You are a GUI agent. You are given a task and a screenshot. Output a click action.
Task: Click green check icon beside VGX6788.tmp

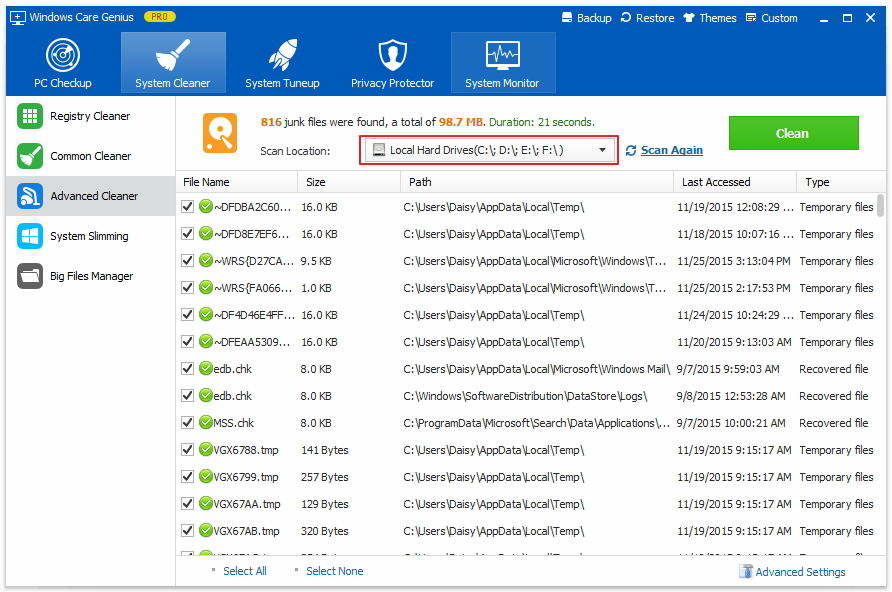206,449
